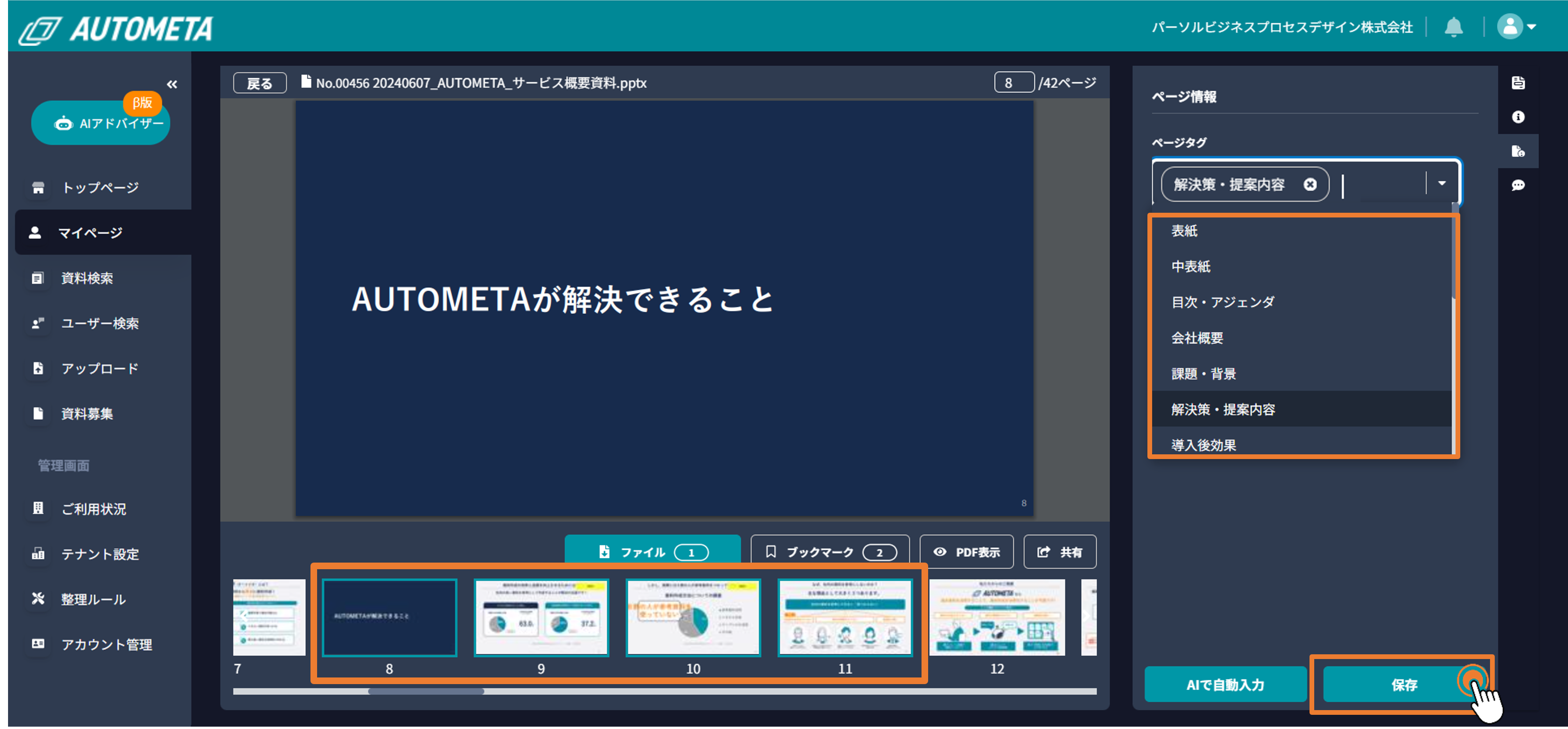Open アカウント管理 in the sidebar
Image resolution: width=1568 pixels, height=729 pixels.
tap(106, 644)
